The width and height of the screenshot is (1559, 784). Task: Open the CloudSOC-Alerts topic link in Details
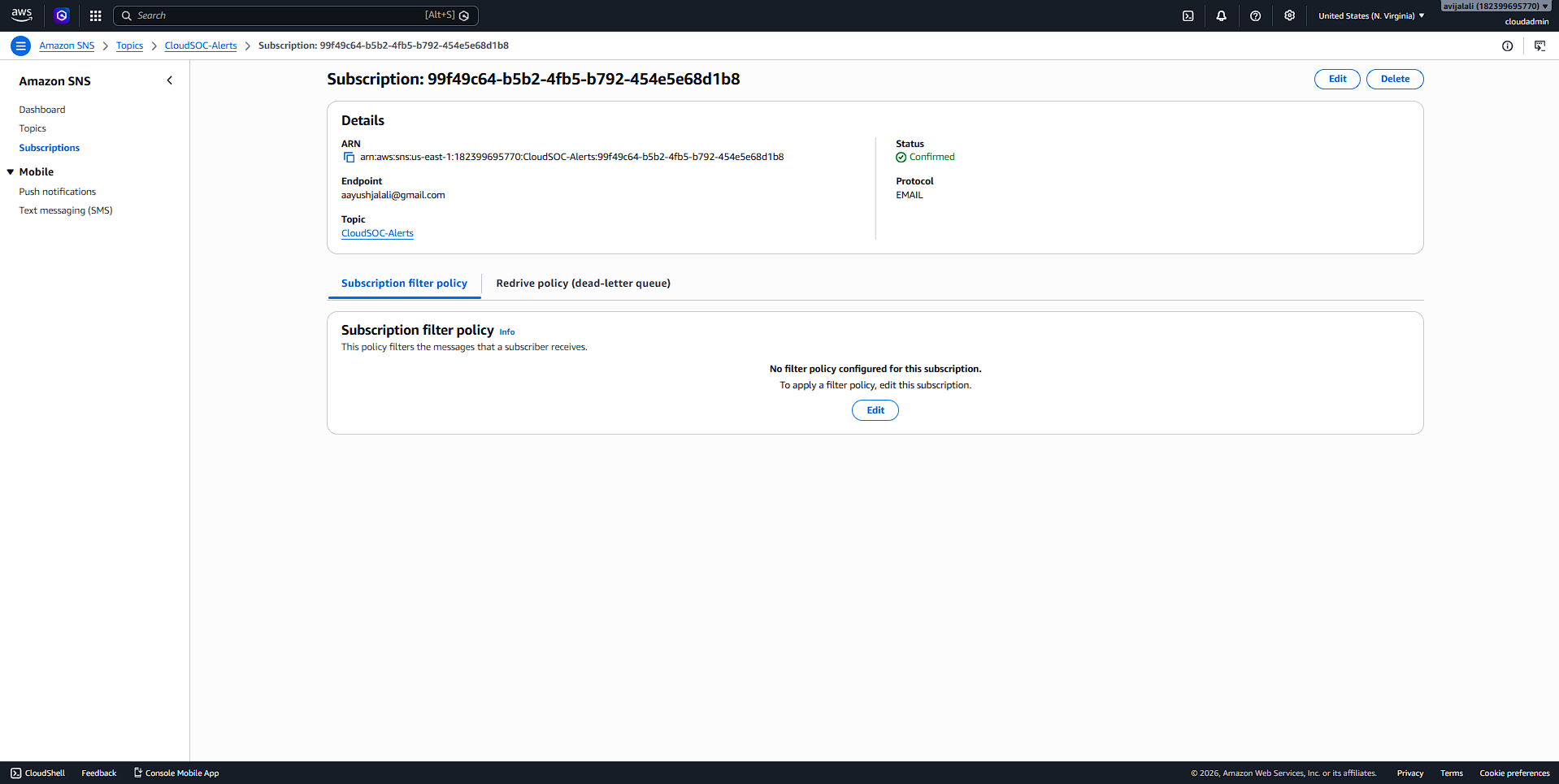(377, 233)
